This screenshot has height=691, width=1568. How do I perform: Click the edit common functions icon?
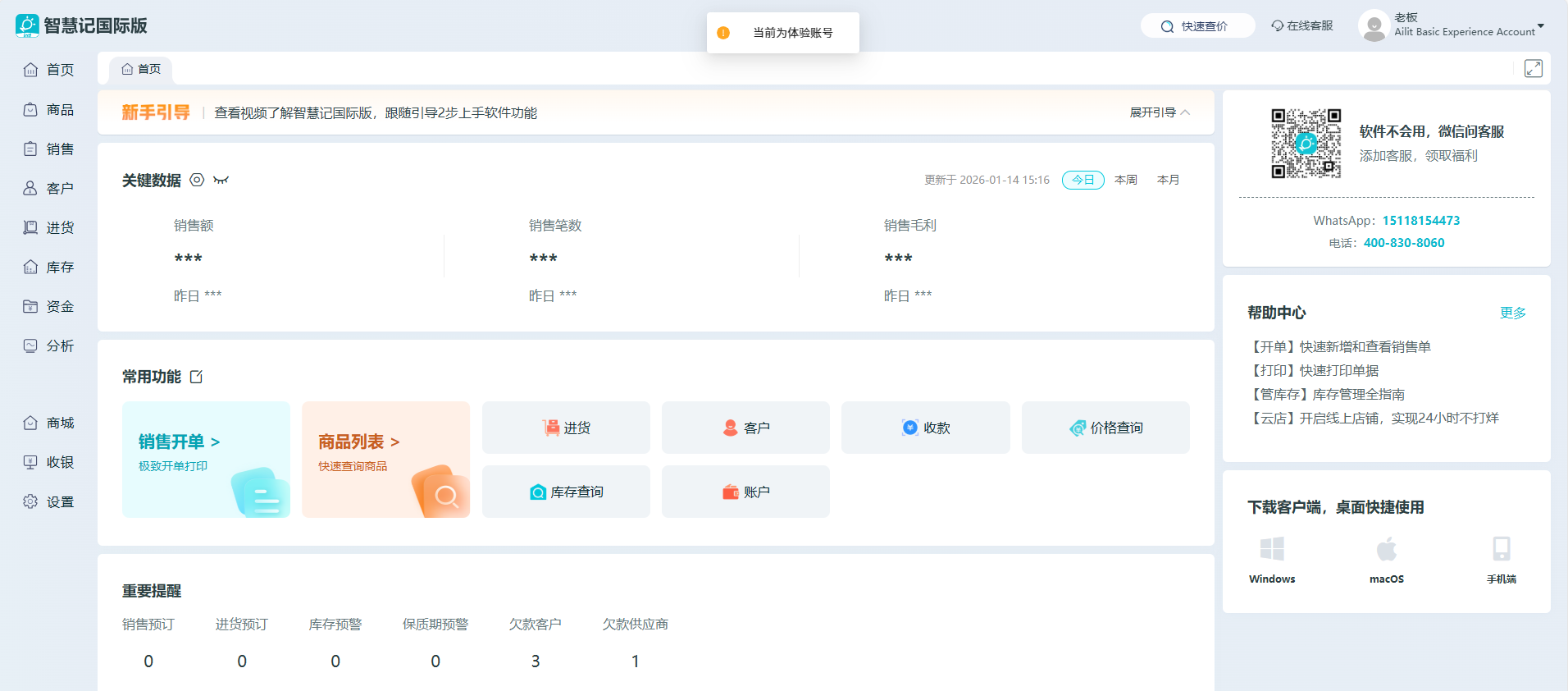click(x=196, y=377)
